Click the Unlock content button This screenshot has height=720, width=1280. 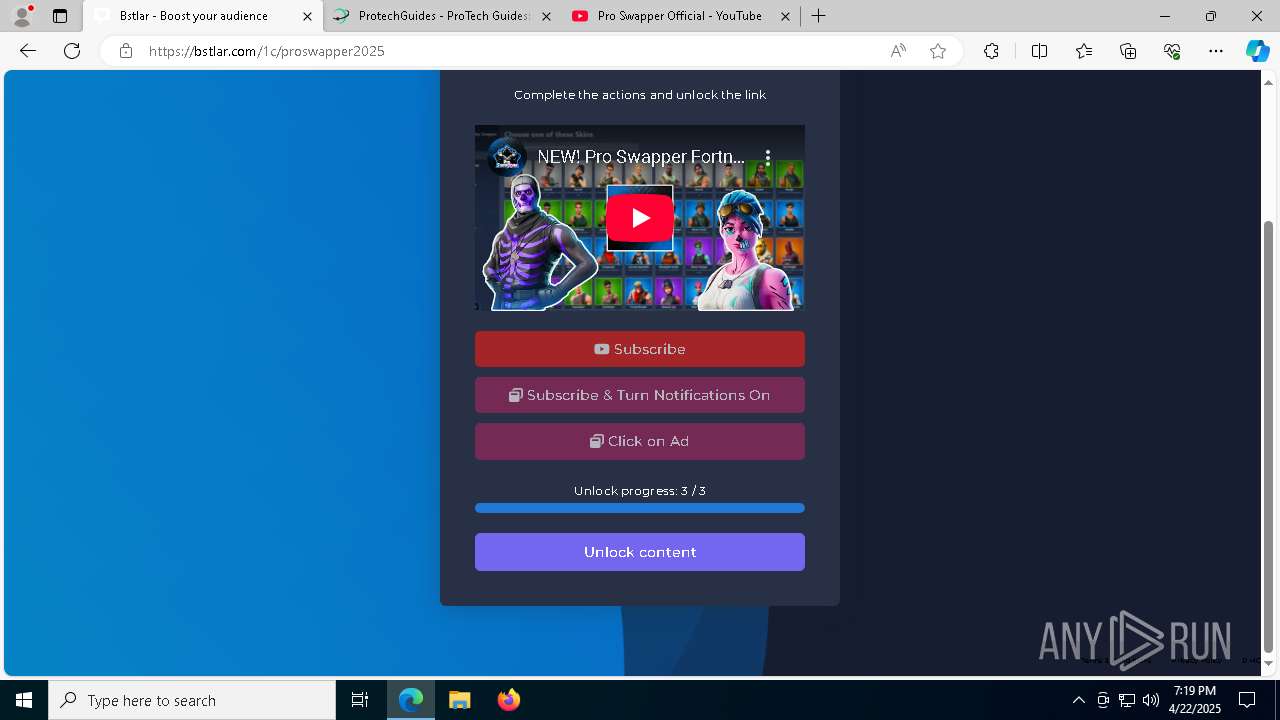tap(640, 552)
